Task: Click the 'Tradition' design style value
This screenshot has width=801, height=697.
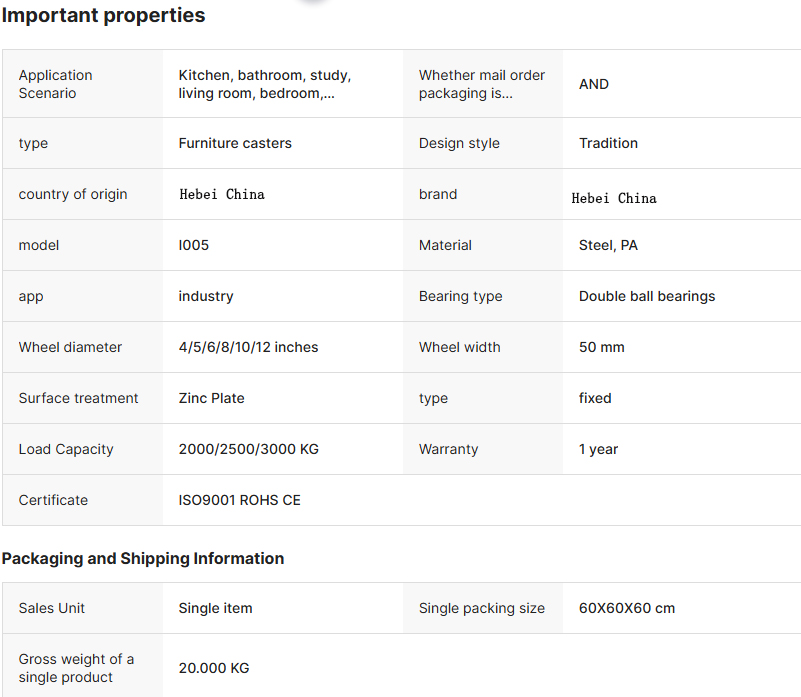Action: point(608,143)
